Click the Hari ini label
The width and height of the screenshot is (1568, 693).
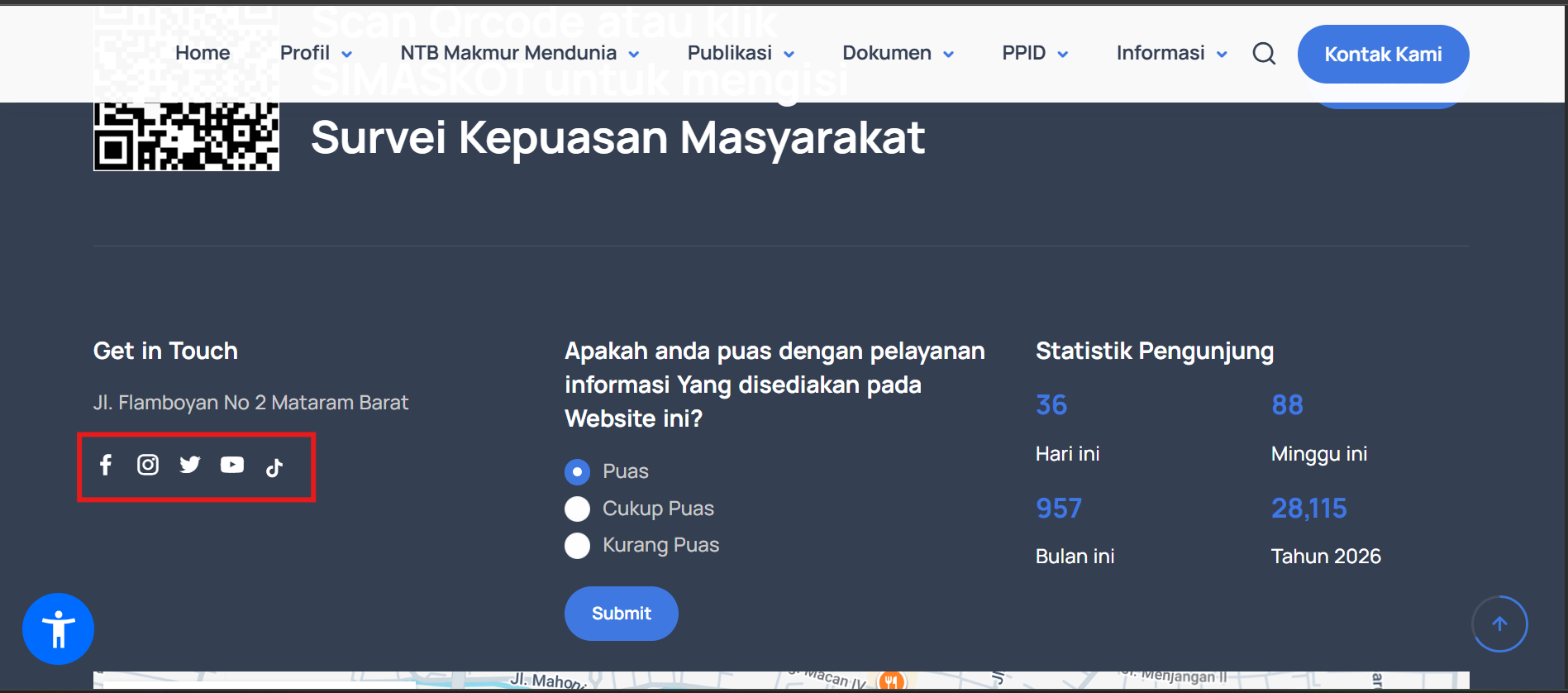coord(1067,454)
